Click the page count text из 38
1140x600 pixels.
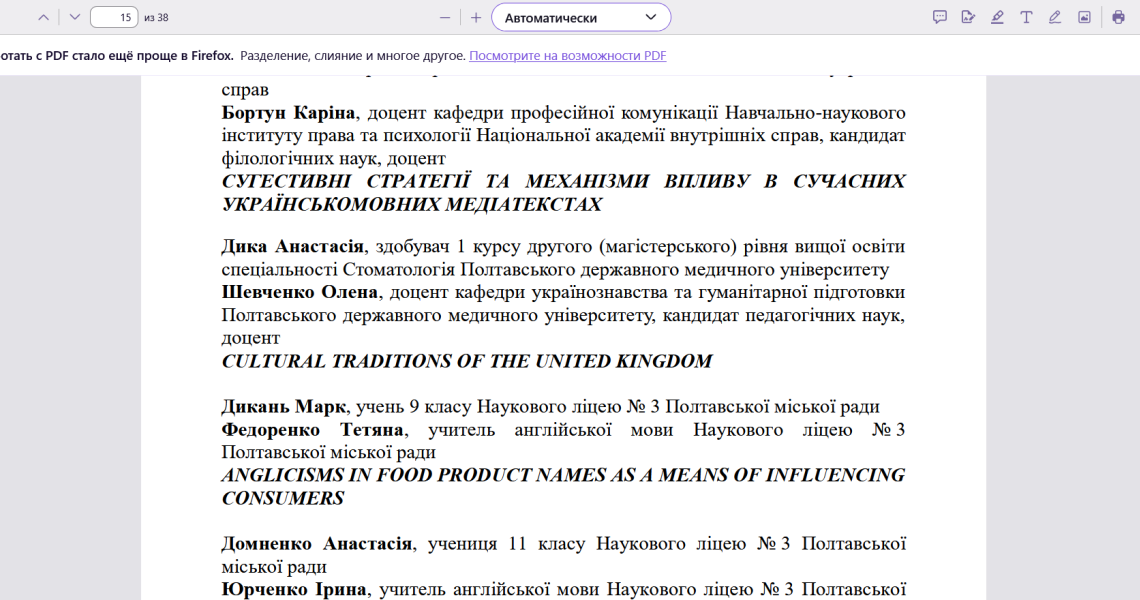(x=156, y=17)
